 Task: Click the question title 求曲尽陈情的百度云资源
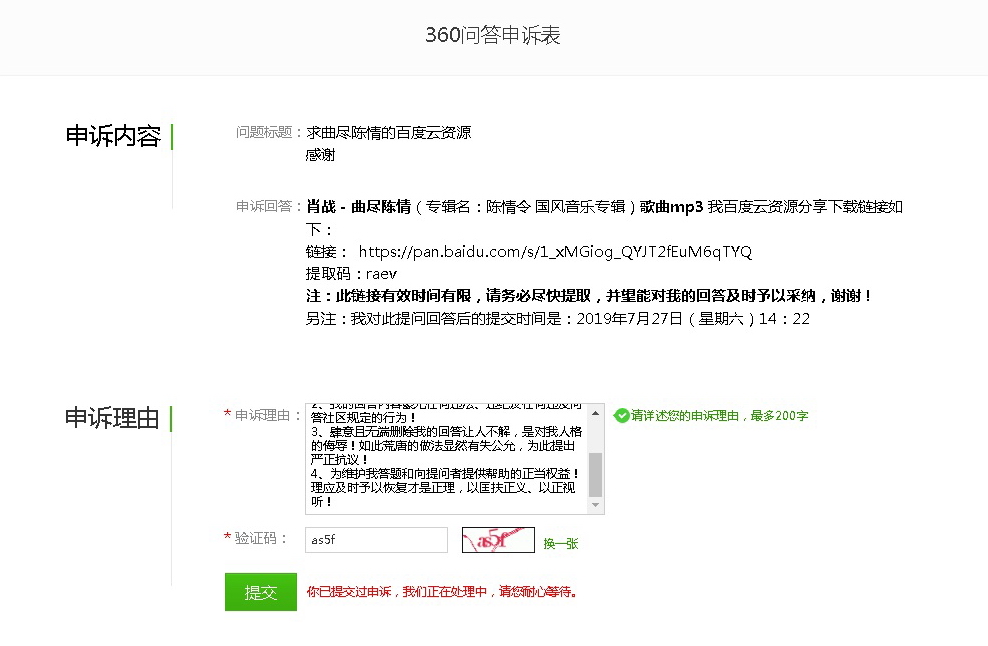pyautogui.click(x=389, y=132)
